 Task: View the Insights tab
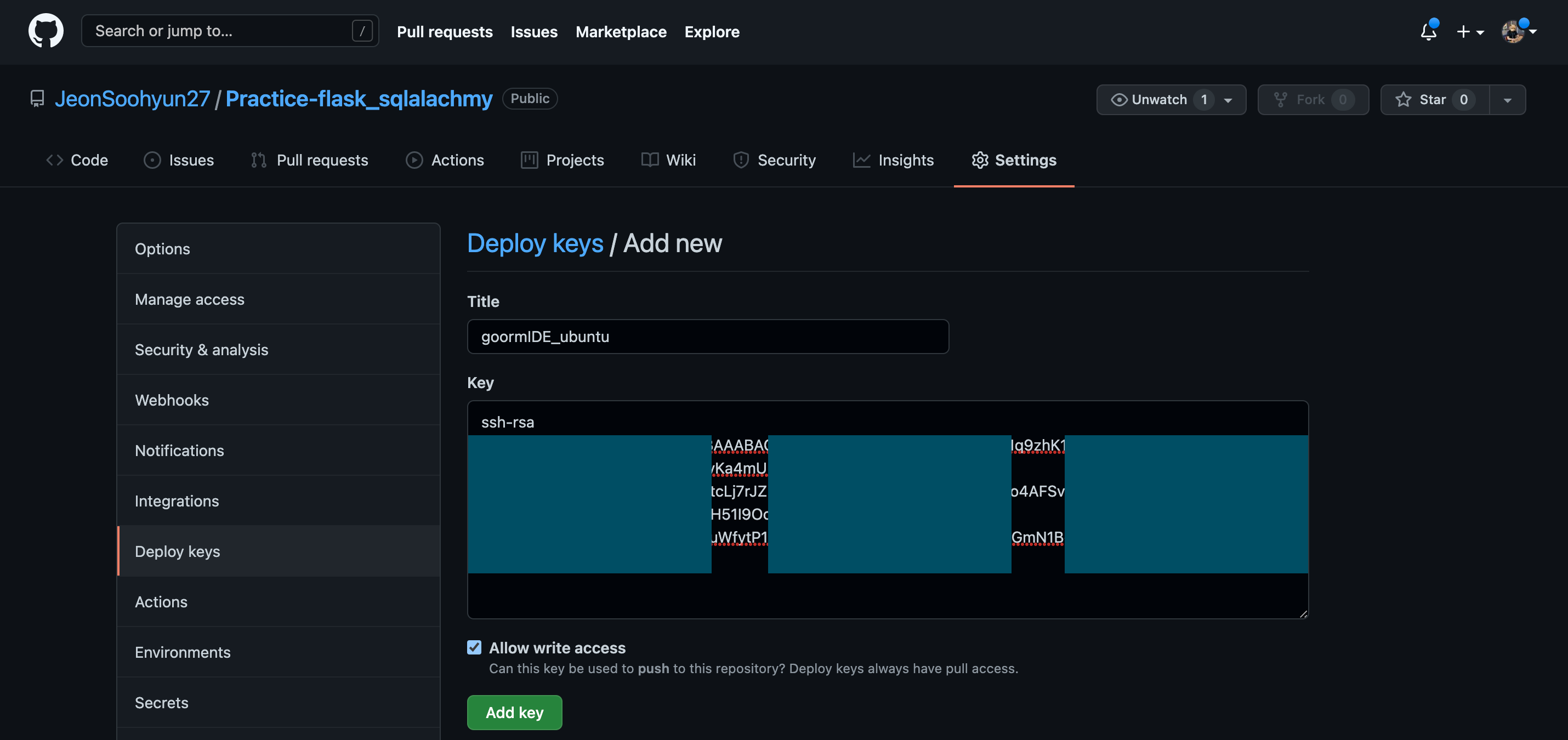point(893,160)
